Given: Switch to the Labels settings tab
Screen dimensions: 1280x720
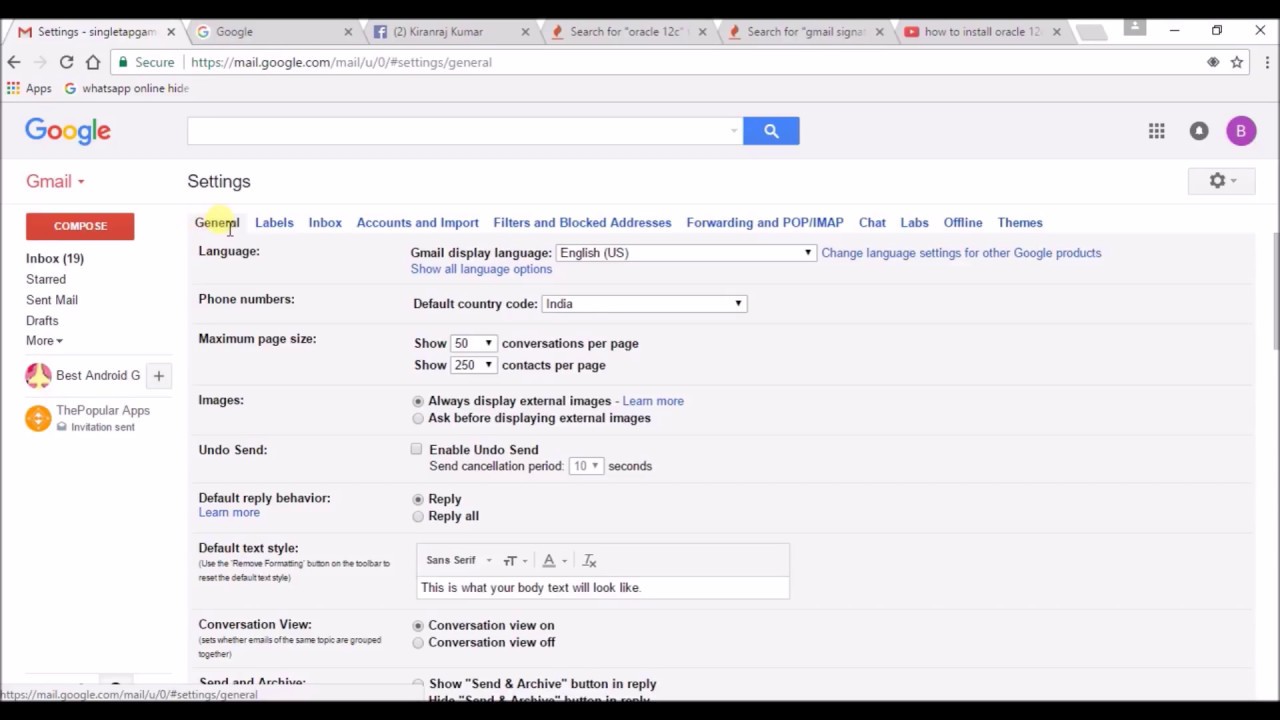Looking at the screenshot, I should [274, 223].
